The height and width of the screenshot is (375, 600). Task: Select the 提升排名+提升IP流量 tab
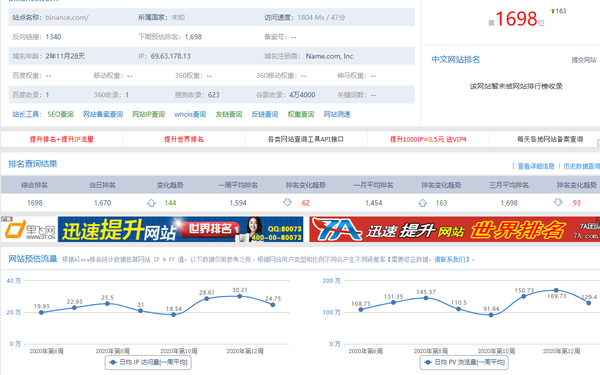[x=62, y=139]
